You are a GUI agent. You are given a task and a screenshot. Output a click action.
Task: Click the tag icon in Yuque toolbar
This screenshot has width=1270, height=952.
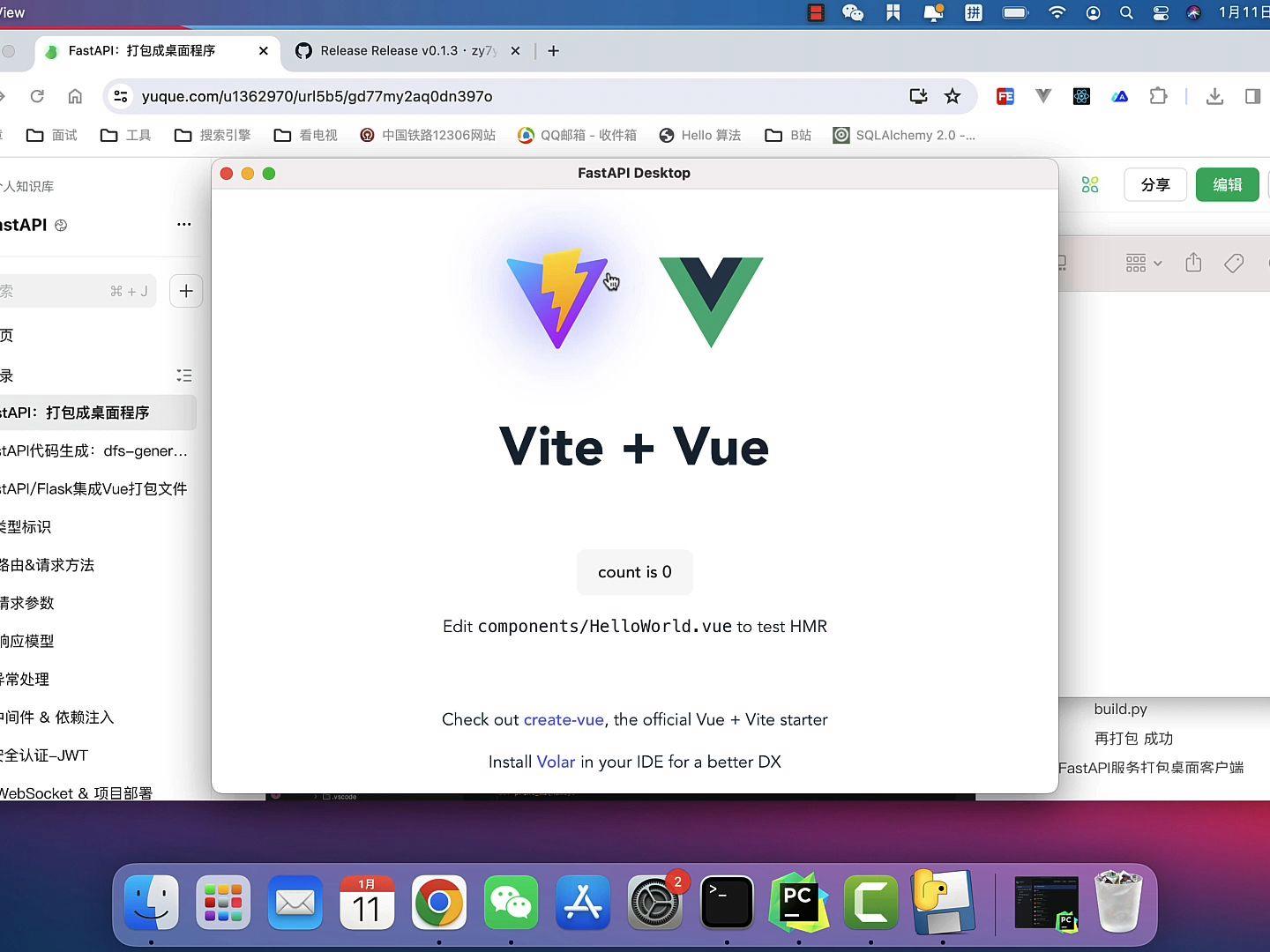(x=1234, y=263)
